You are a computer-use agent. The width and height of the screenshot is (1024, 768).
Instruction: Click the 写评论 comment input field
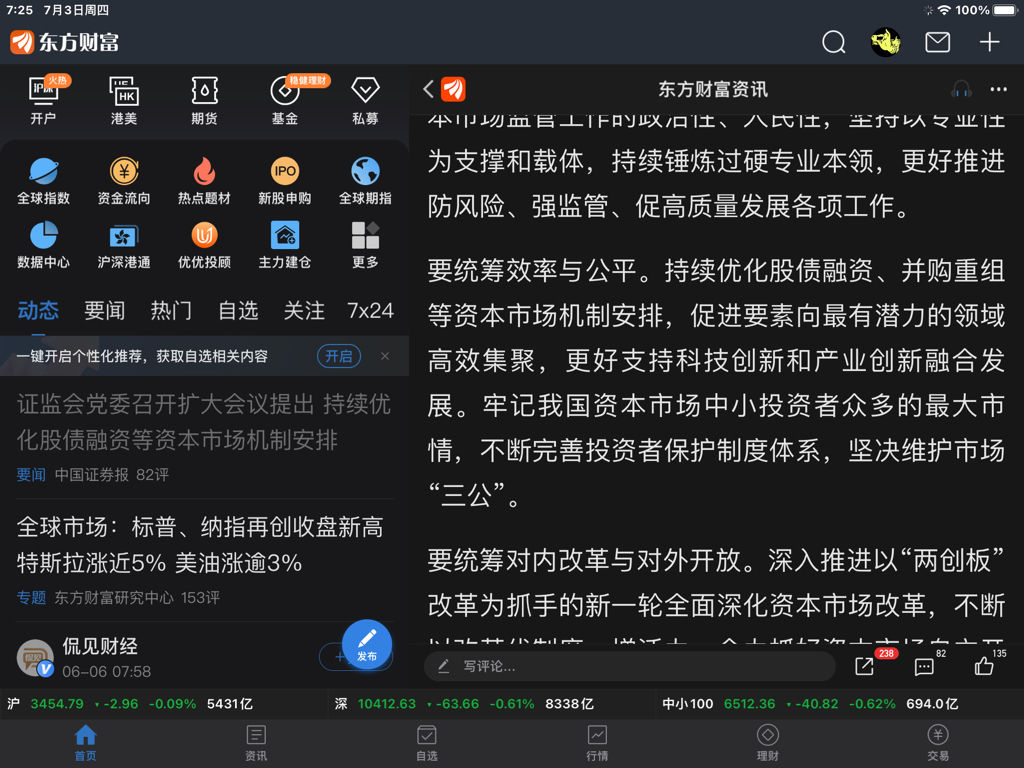pyautogui.click(x=630, y=666)
